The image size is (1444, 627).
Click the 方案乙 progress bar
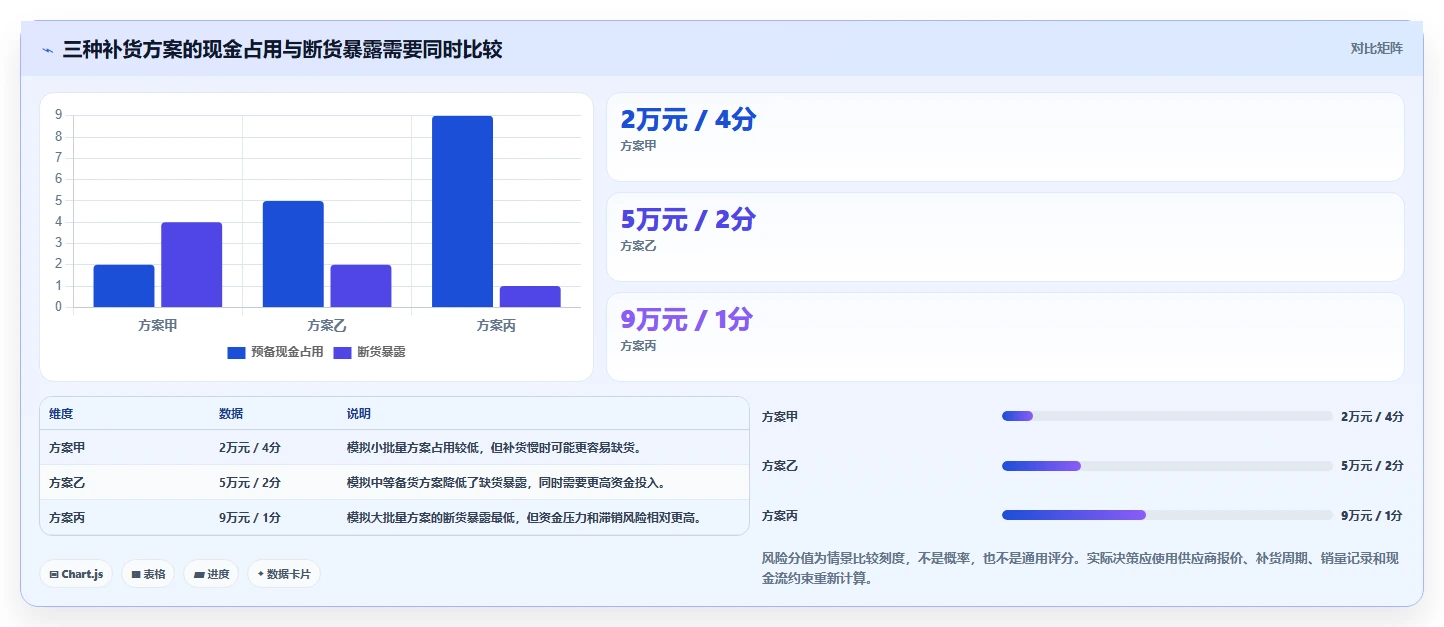click(1167, 466)
